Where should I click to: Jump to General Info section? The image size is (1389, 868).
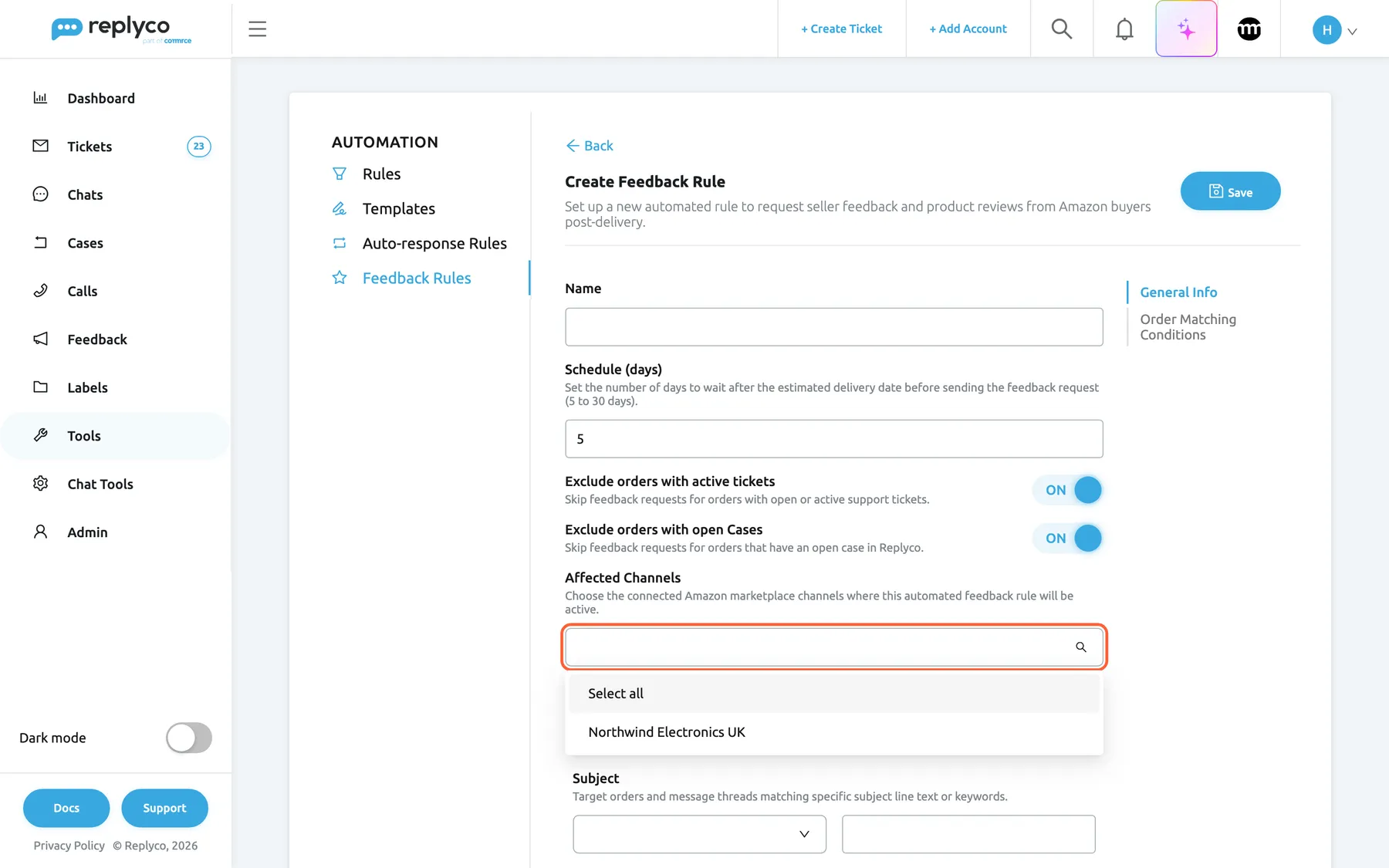pos(1178,292)
